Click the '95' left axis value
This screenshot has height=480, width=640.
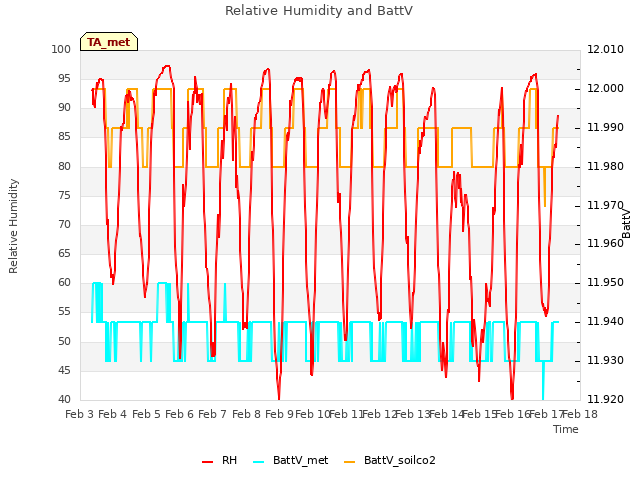point(64,78)
